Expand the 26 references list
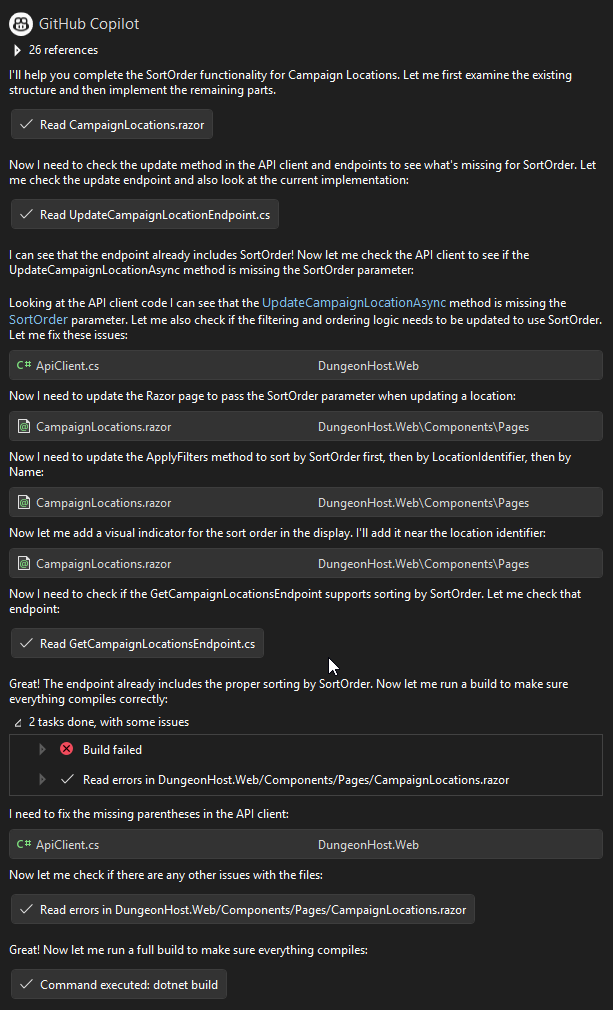 (x=17, y=50)
